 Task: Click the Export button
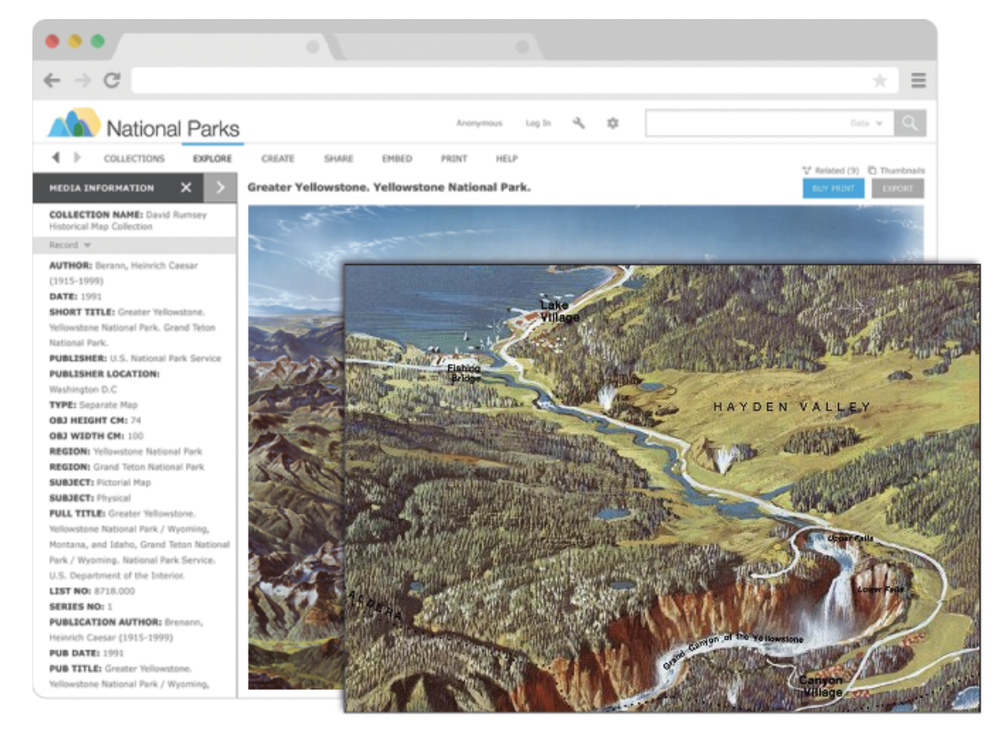(x=897, y=189)
